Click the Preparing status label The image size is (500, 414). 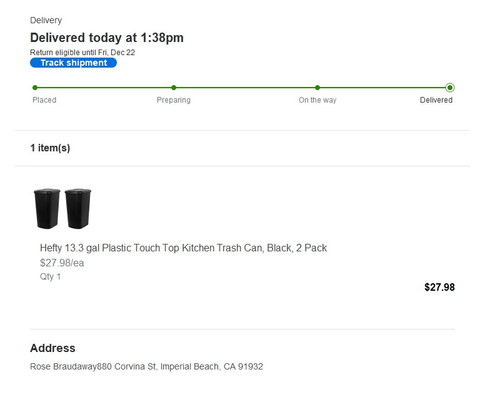[x=174, y=100]
